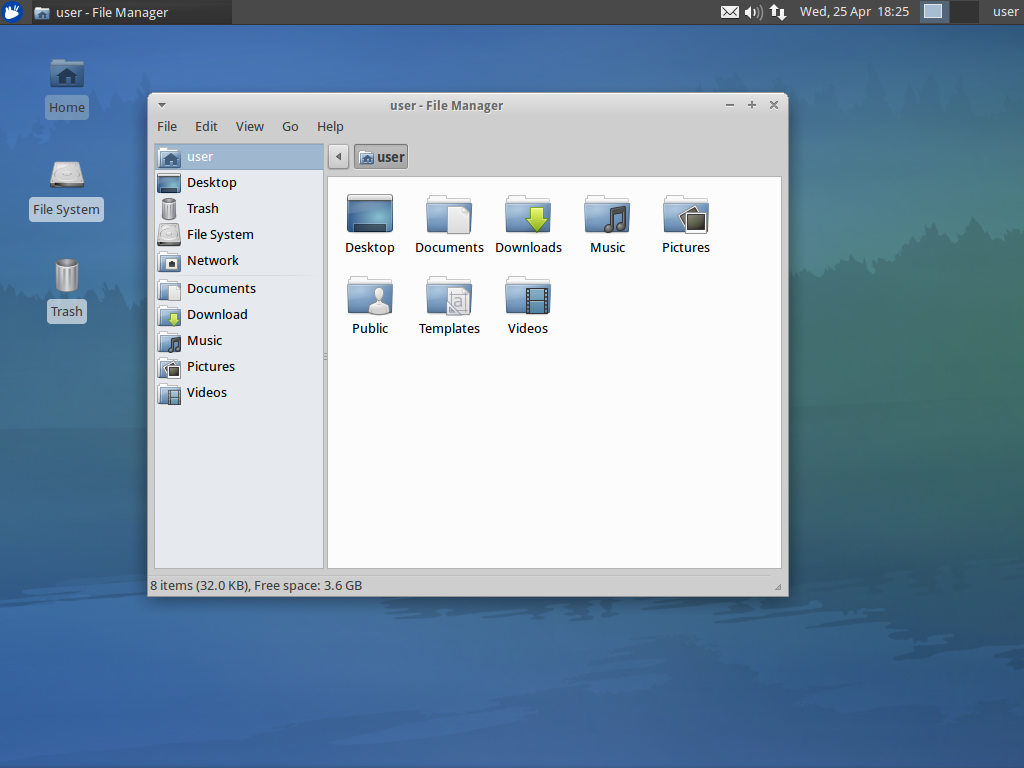
Task: Select Trash in the sidebar
Action: pos(202,208)
